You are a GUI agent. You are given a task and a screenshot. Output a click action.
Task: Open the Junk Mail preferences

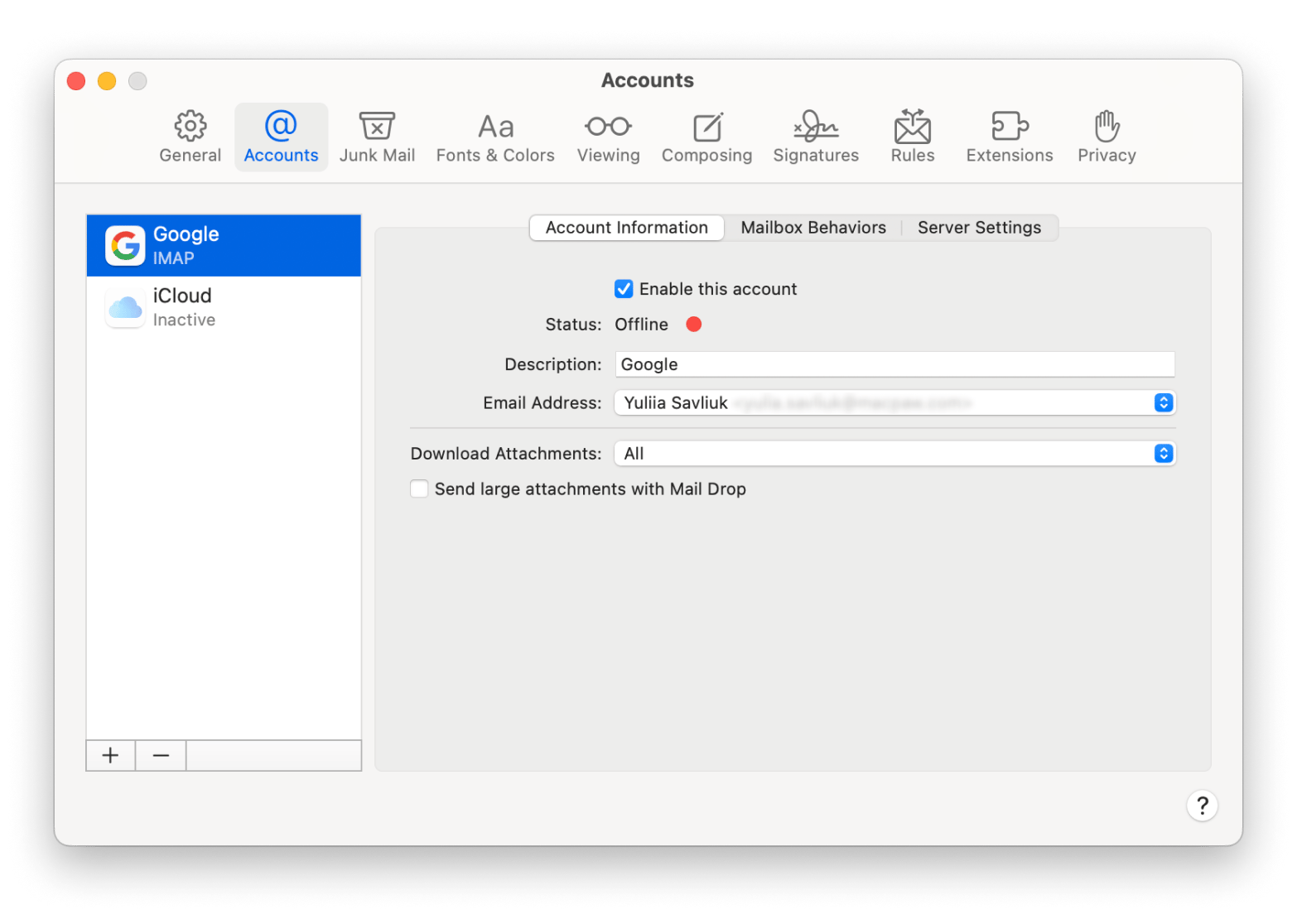(x=377, y=137)
